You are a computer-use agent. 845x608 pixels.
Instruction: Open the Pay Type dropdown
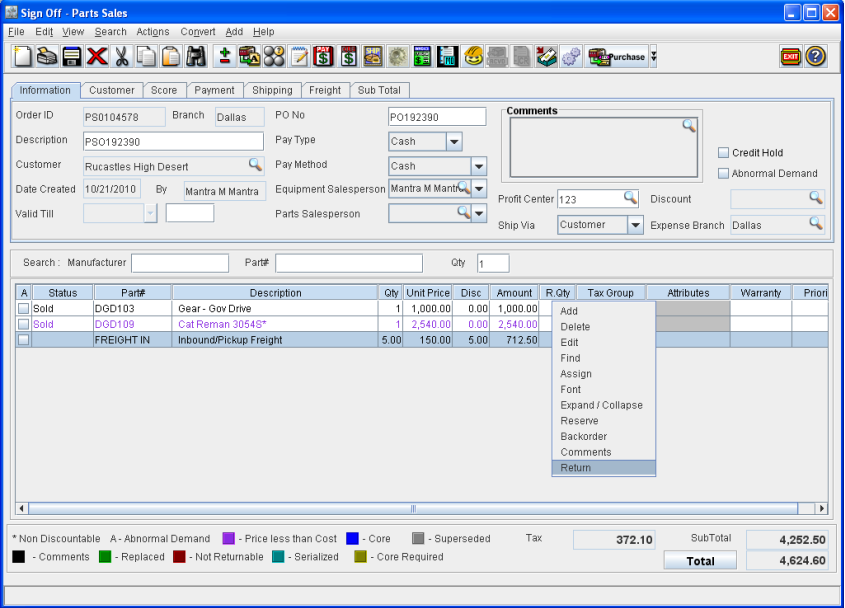click(454, 142)
